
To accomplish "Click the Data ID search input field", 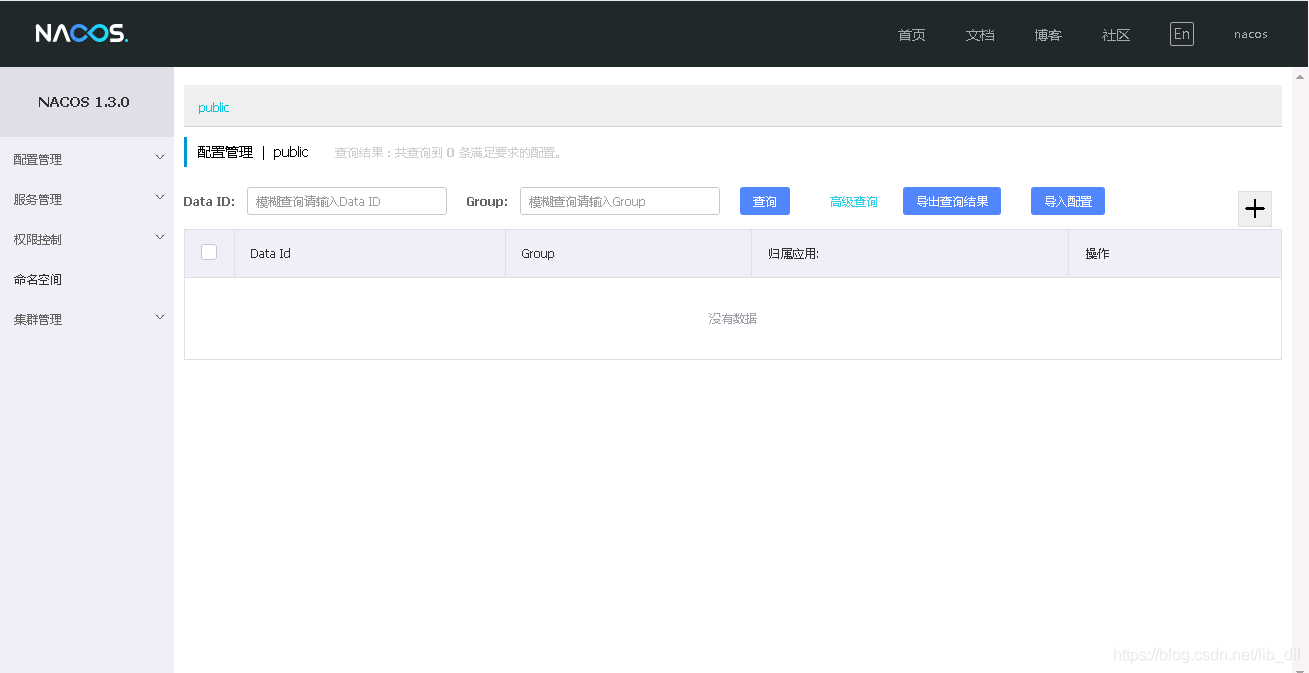I will pyautogui.click(x=346, y=200).
